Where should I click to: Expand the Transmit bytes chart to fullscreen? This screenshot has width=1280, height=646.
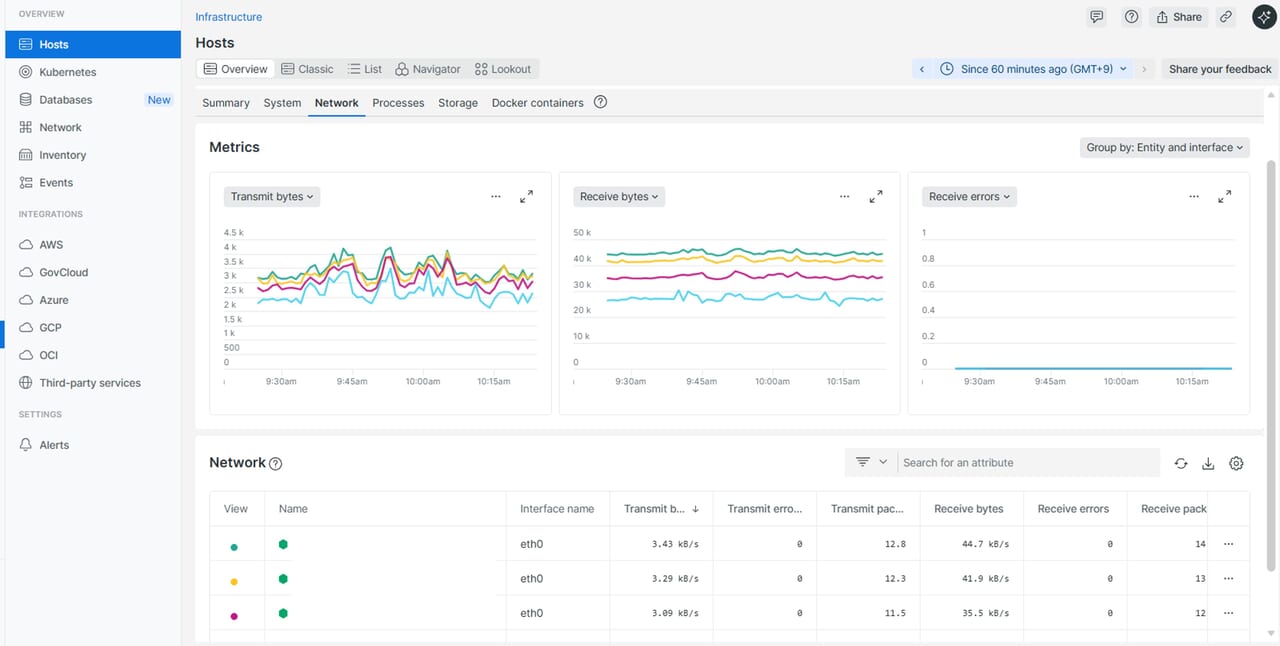[x=526, y=197]
